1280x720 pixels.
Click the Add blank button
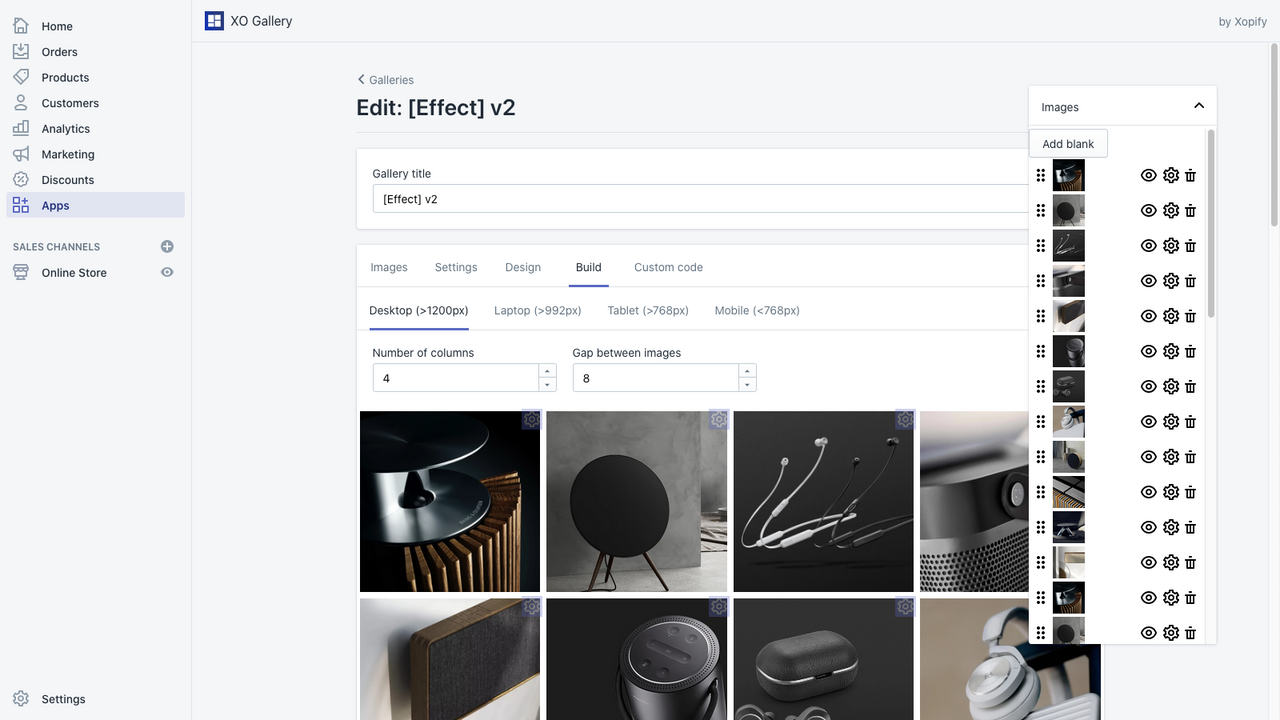click(1068, 143)
